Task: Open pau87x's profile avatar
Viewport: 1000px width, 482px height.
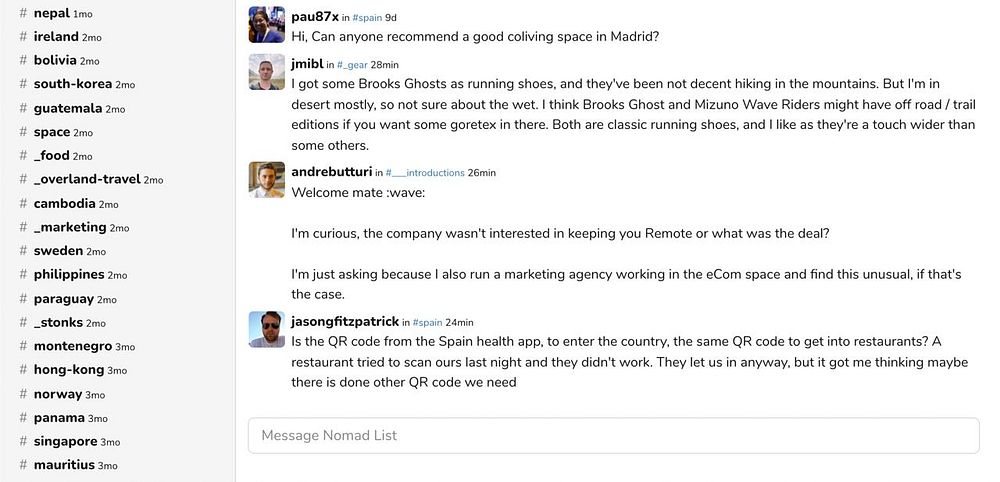Action: [x=267, y=24]
